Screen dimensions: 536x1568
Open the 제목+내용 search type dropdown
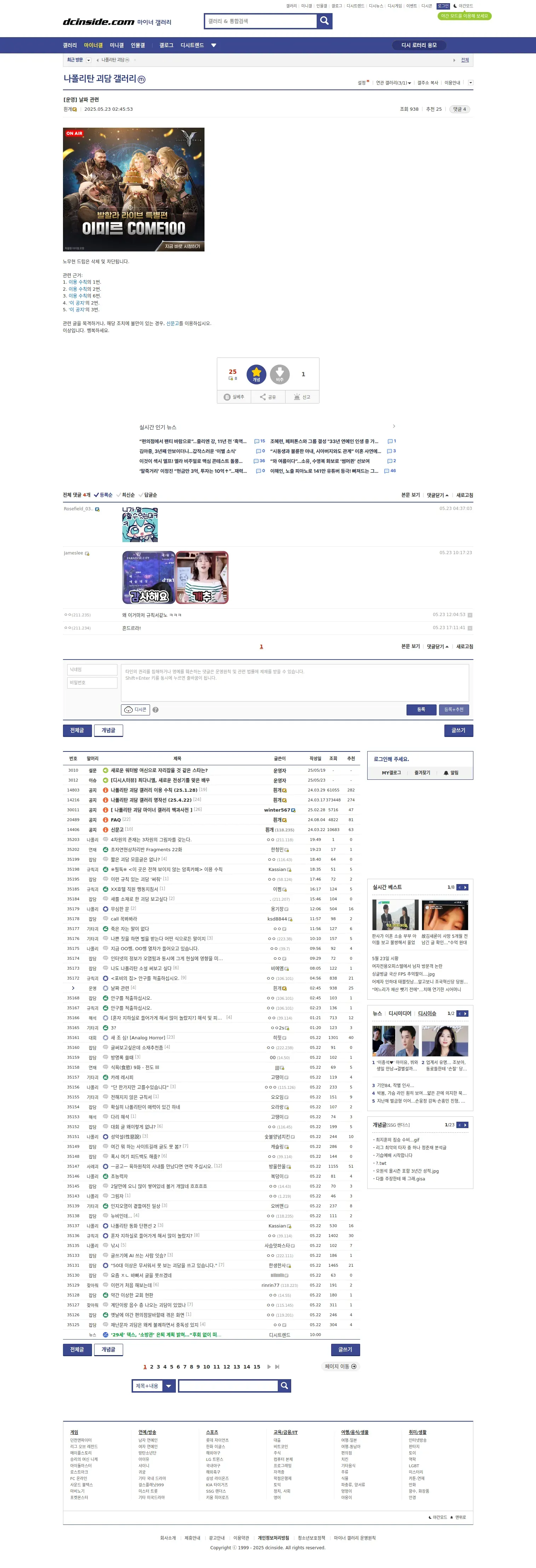[154, 1386]
